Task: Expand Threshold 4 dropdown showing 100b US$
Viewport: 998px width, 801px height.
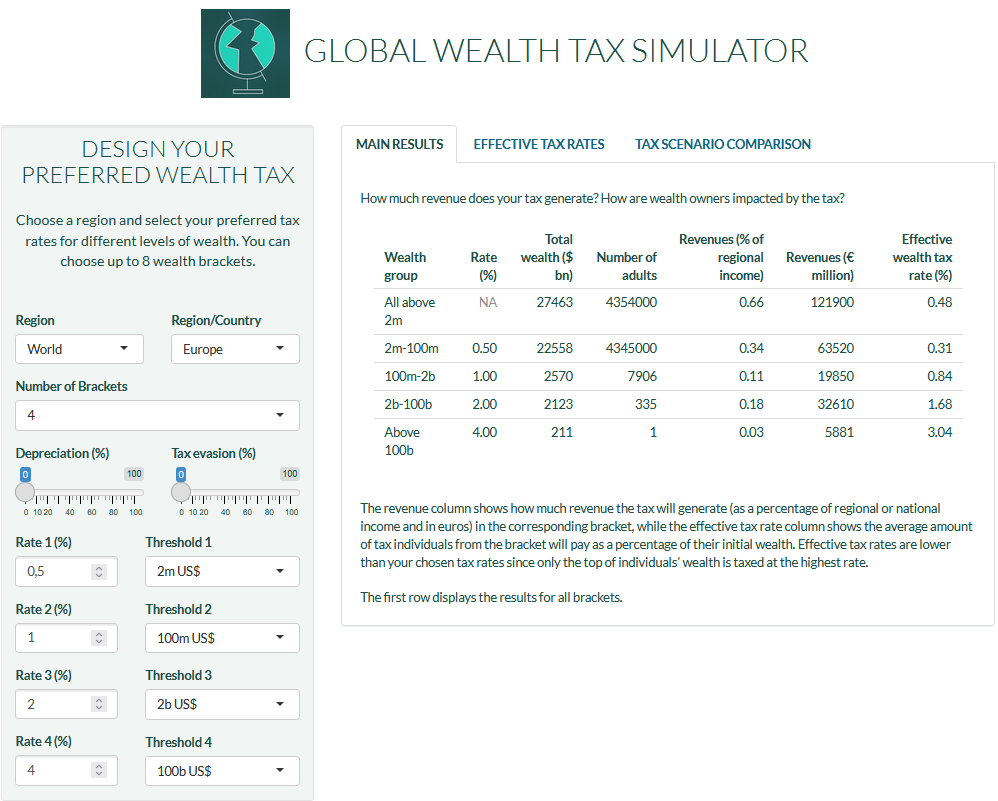Action: (x=222, y=771)
